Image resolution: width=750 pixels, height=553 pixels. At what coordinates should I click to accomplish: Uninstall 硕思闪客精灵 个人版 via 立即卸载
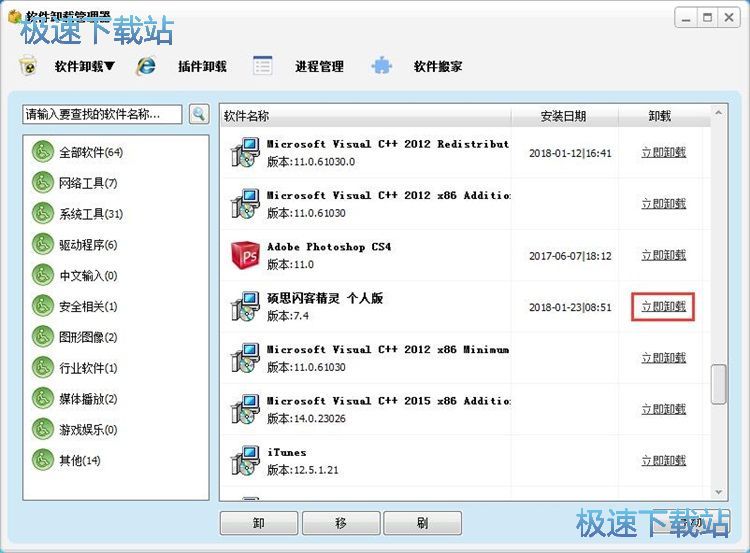(x=663, y=307)
